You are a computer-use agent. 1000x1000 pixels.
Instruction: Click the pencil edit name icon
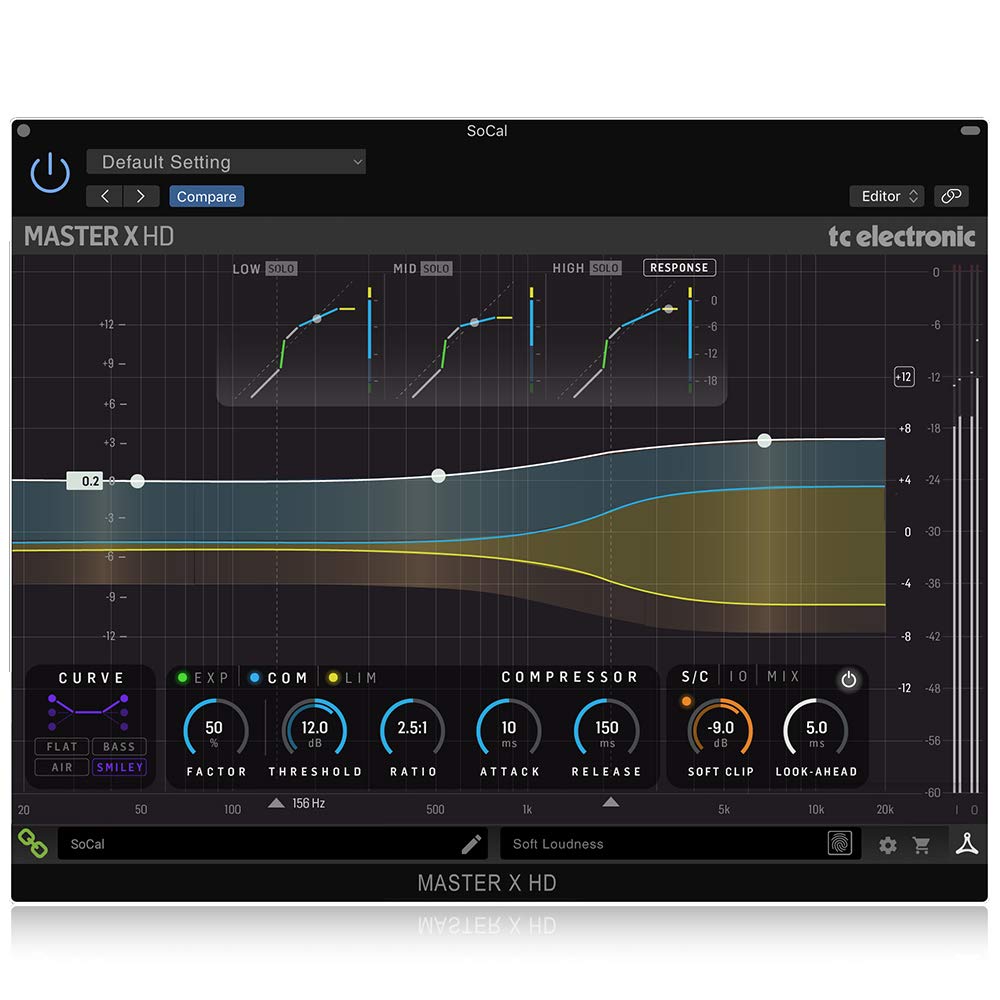[471, 844]
